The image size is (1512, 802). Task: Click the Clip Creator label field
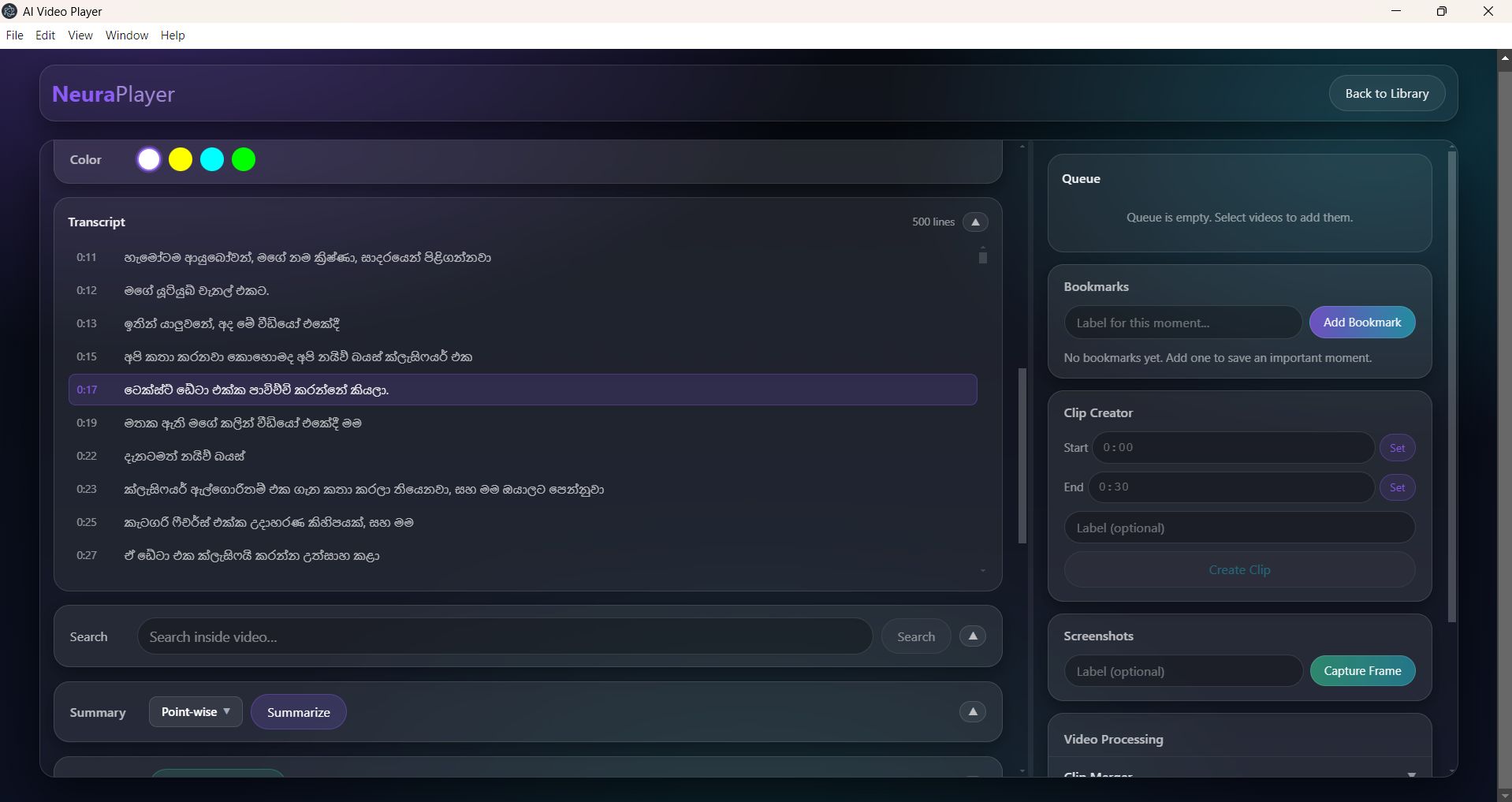coord(1239,528)
